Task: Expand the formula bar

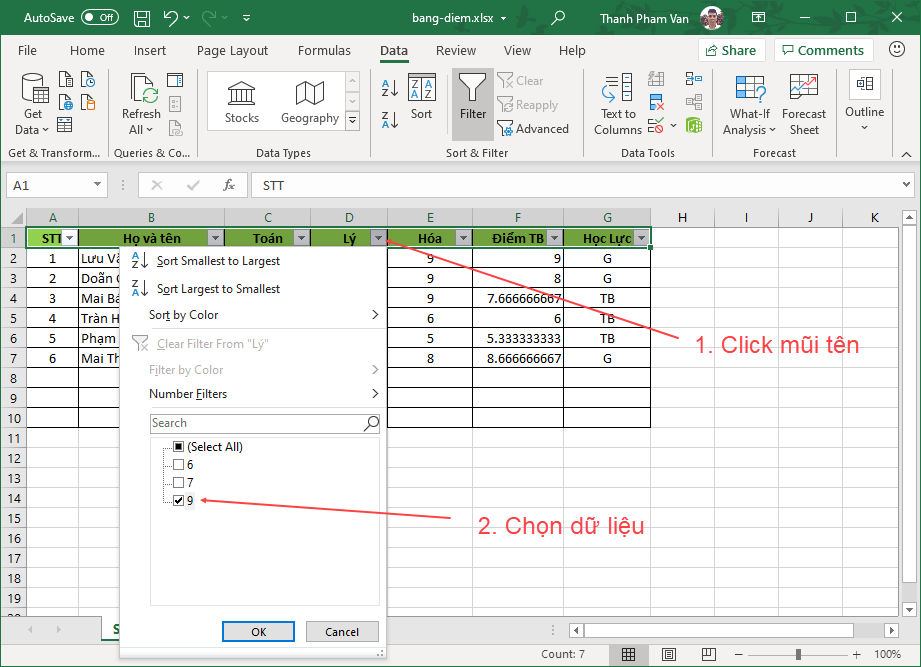Action: [906, 185]
